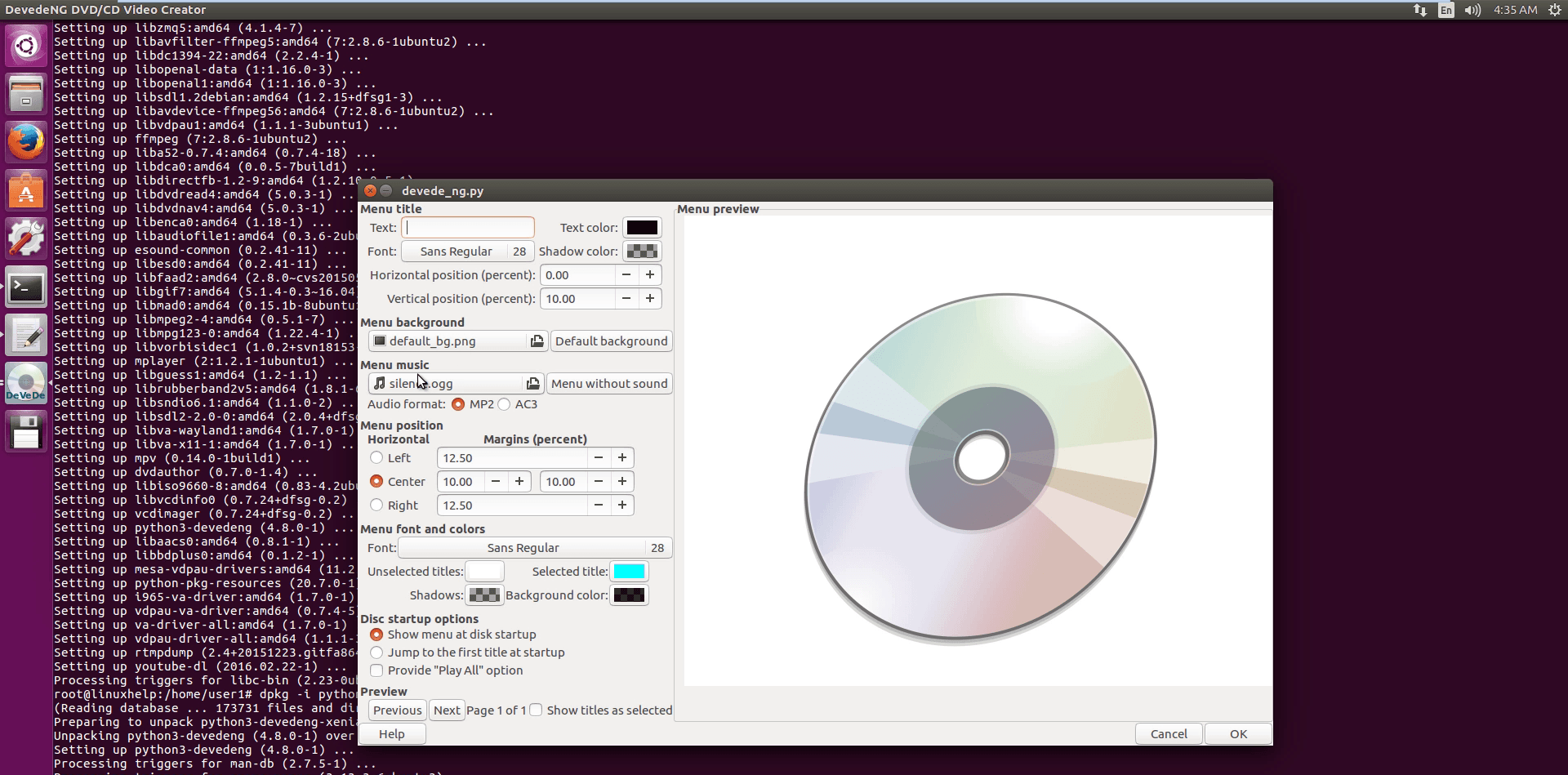Image resolution: width=1568 pixels, height=775 pixels.
Task: Pick the menu title Text color
Action: [x=642, y=228]
